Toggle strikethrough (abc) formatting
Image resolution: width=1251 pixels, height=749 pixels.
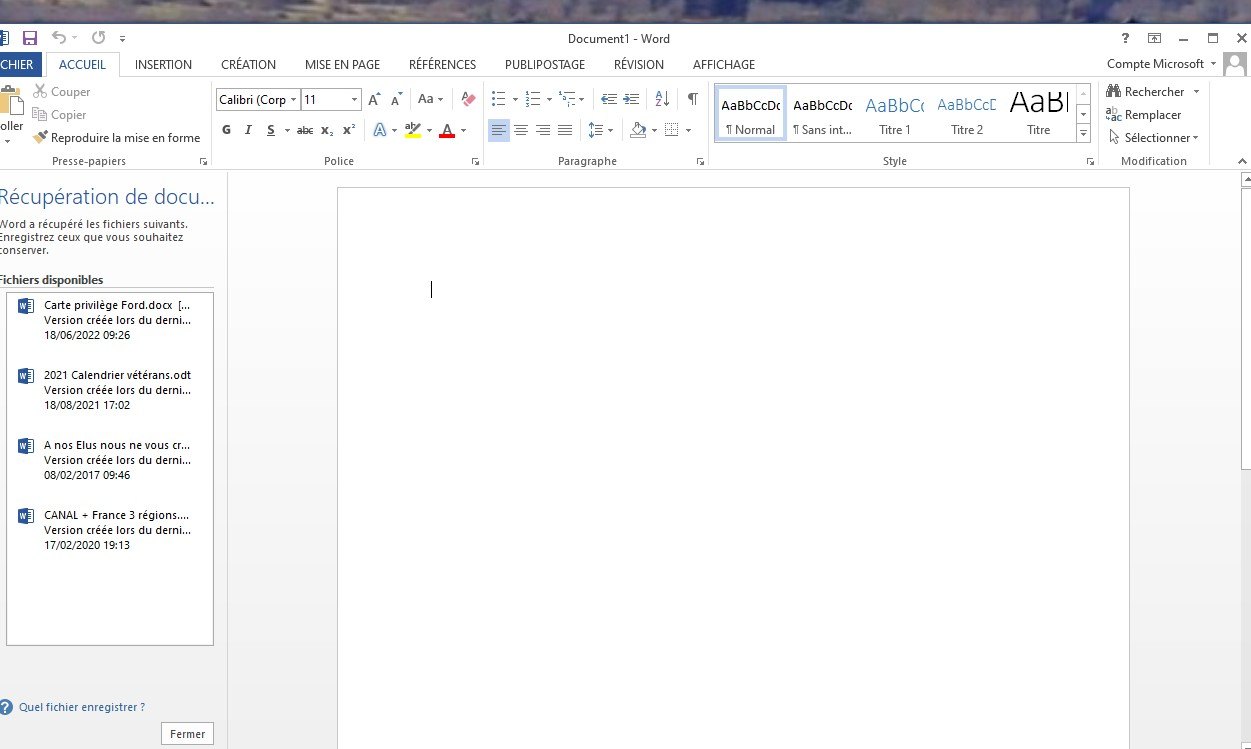[305, 130]
